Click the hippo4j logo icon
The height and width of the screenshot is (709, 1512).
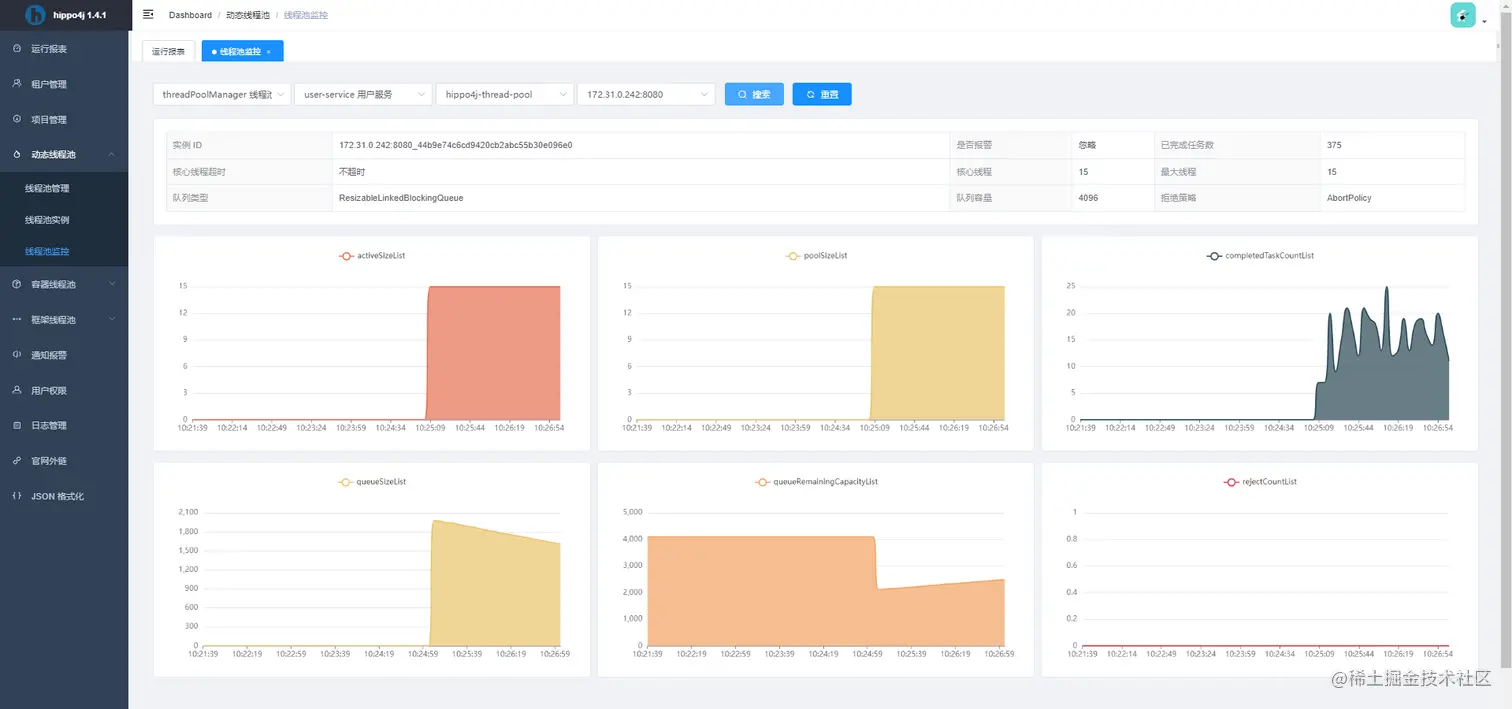tap(35, 15)
